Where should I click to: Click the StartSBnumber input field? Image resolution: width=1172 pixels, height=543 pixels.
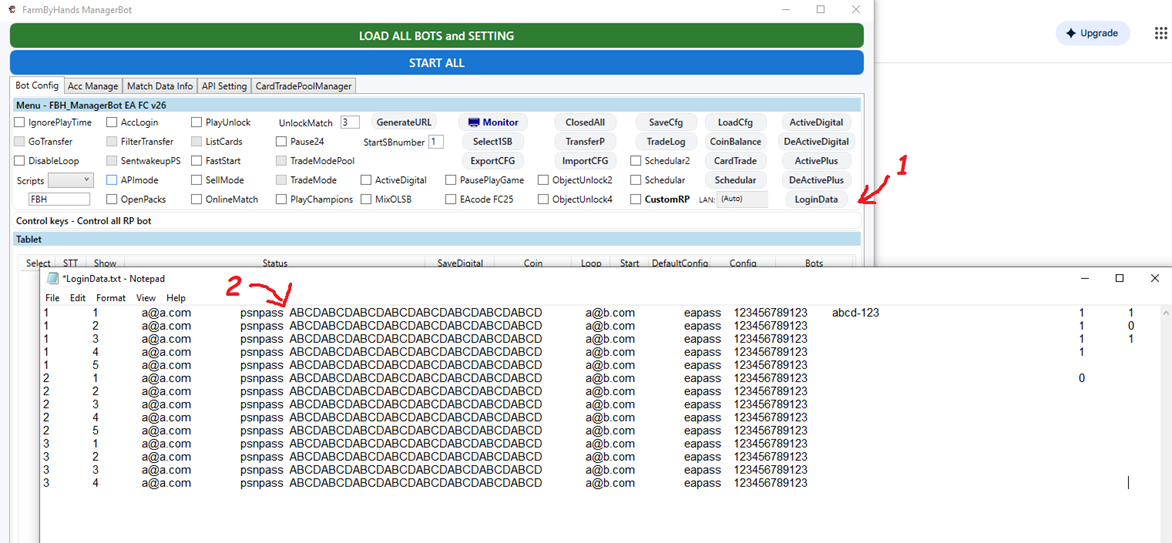pyautogui.click(x=436, y=141)
